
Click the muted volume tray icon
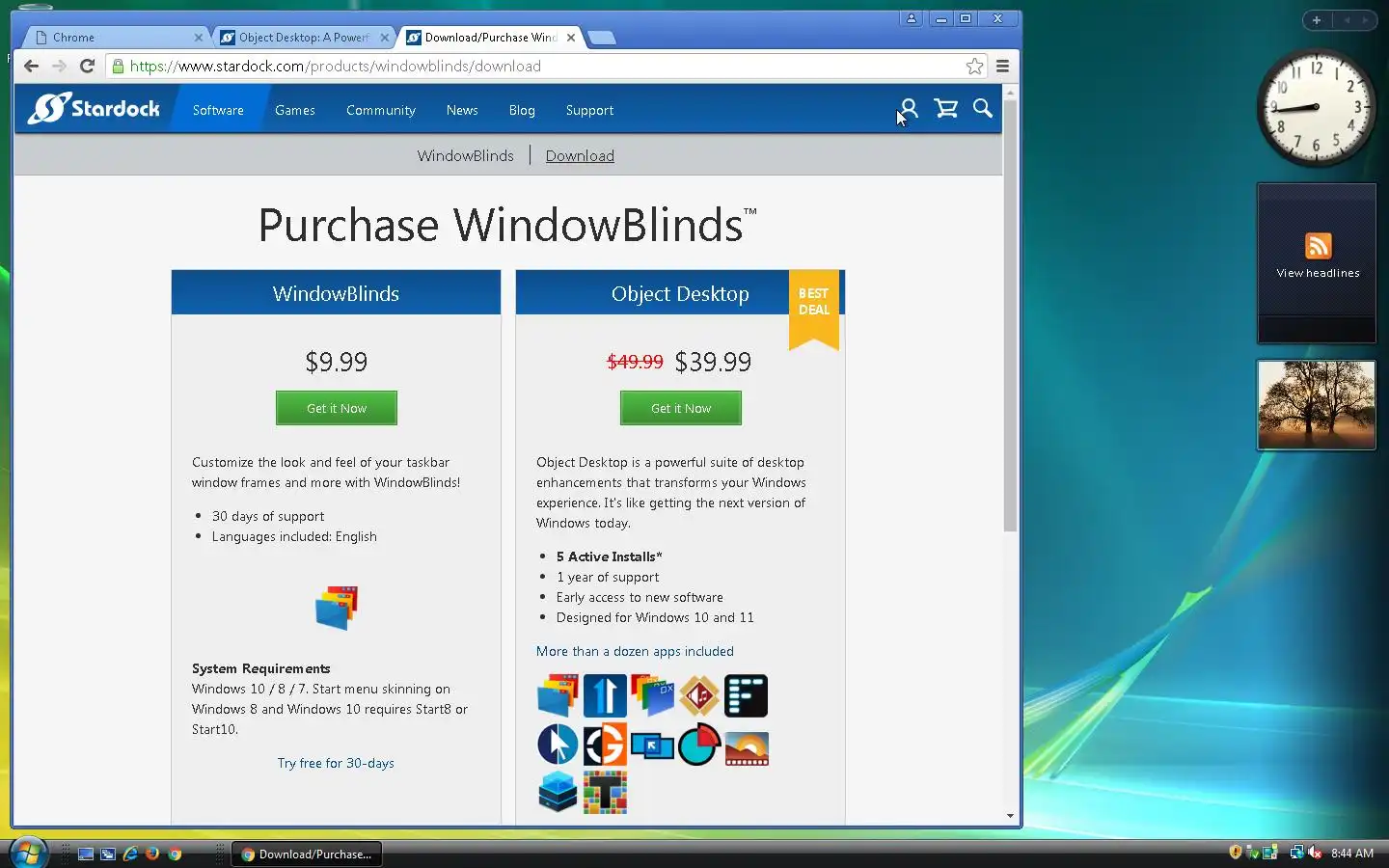point(1314,853)
